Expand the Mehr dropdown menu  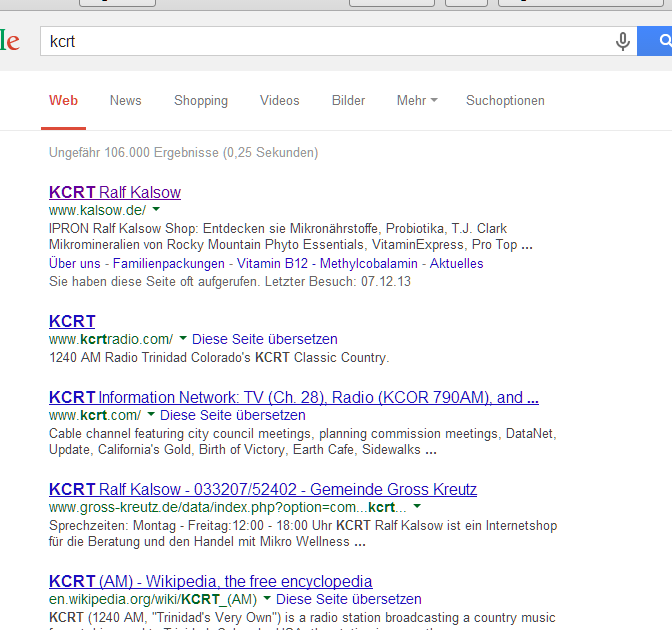(x=417, y=100)
